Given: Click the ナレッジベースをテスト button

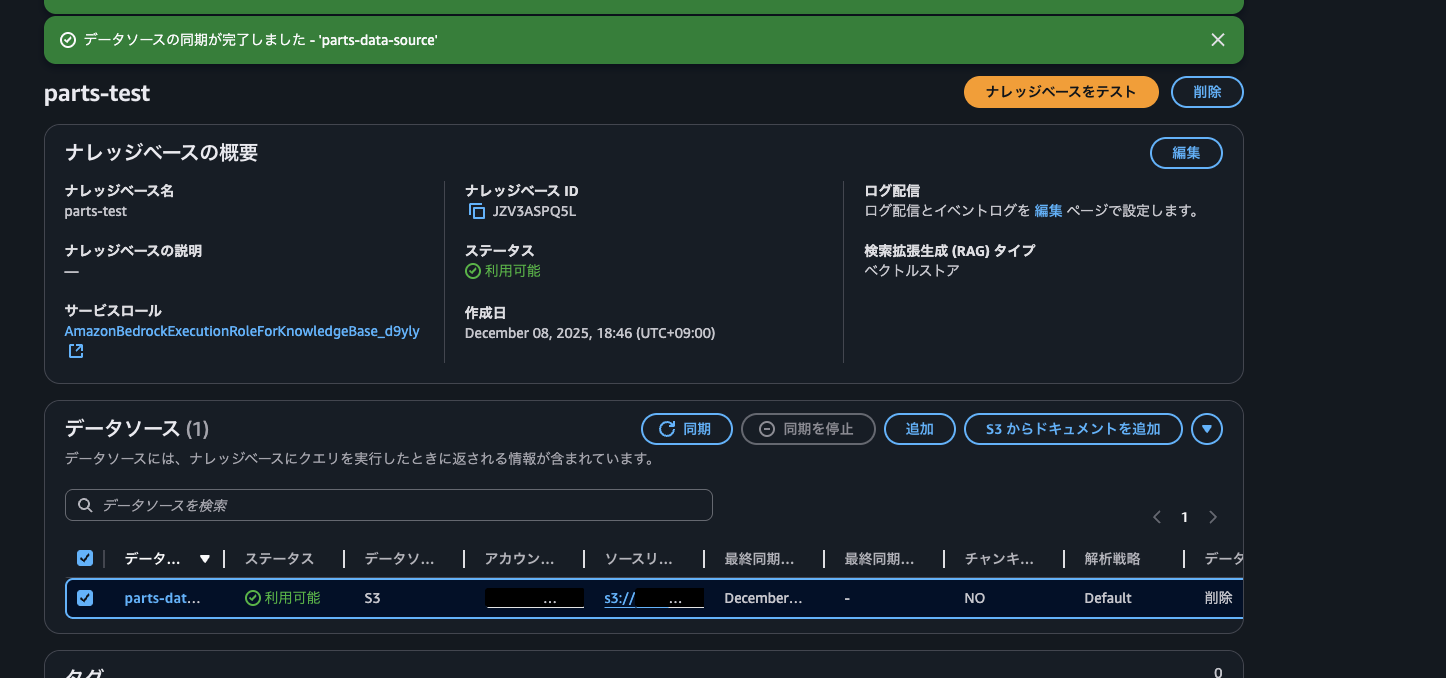Looking at the screenshot, I should click(1061, 91).
